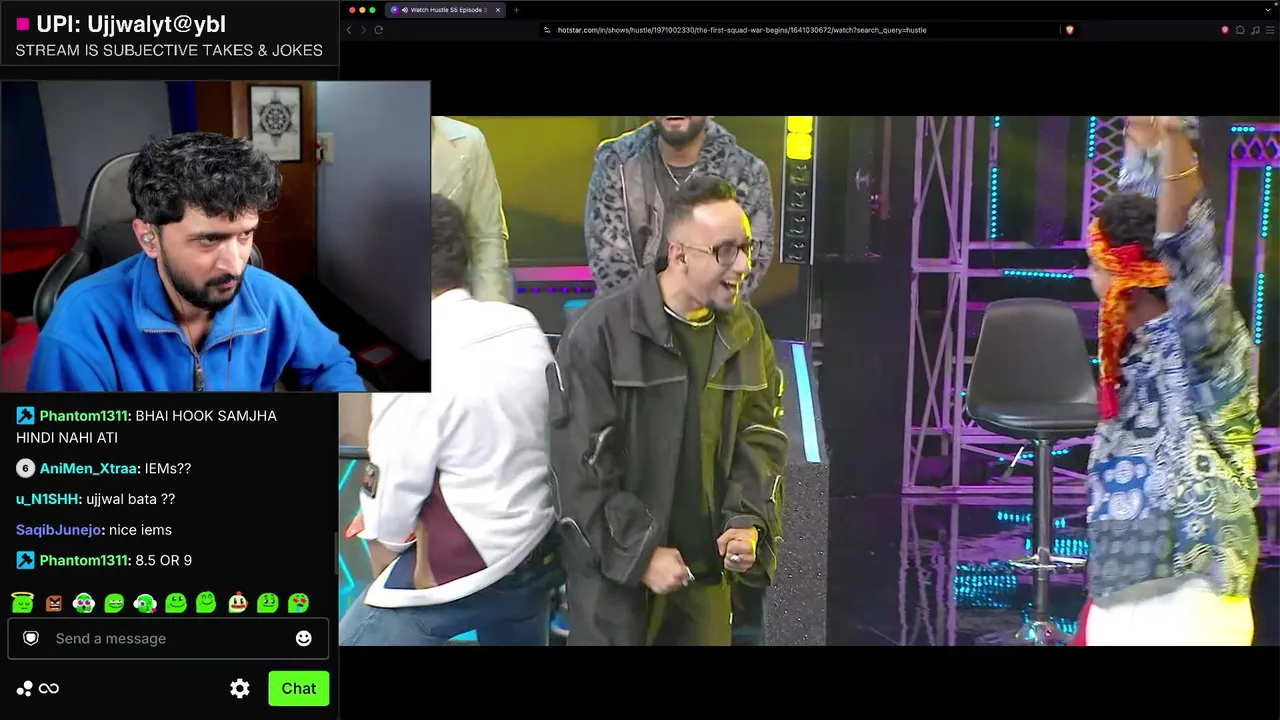The height and width of the screenshot is (720, 1280).
Task: Click the 'UPI: Ujjwalyt@ybl' header text
Action: (x=131, y=24)
